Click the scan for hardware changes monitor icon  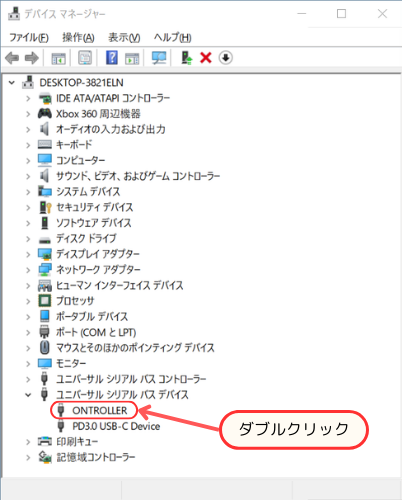(x=159, y=58)
